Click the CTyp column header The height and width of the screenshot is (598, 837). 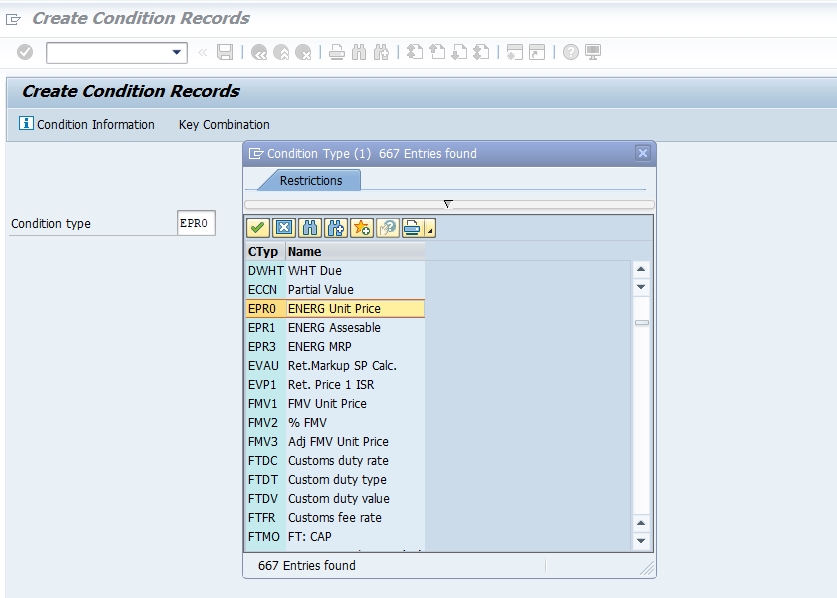265,251
